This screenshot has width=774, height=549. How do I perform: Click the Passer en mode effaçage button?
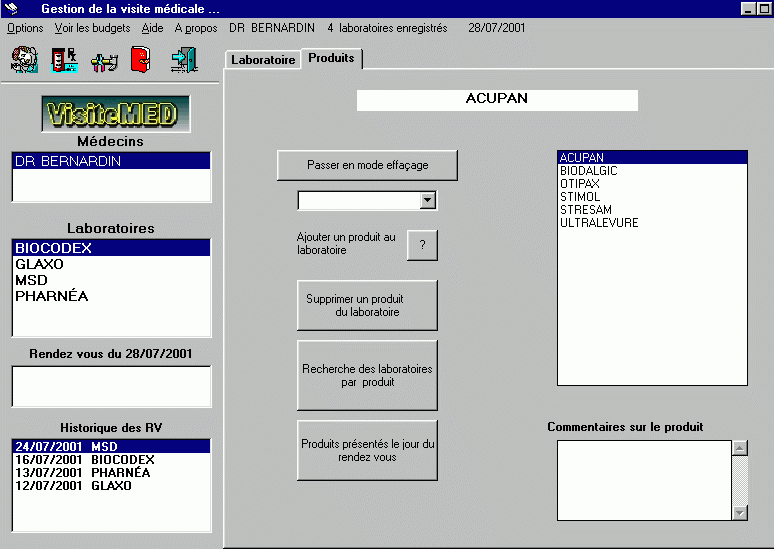[367, 165]
